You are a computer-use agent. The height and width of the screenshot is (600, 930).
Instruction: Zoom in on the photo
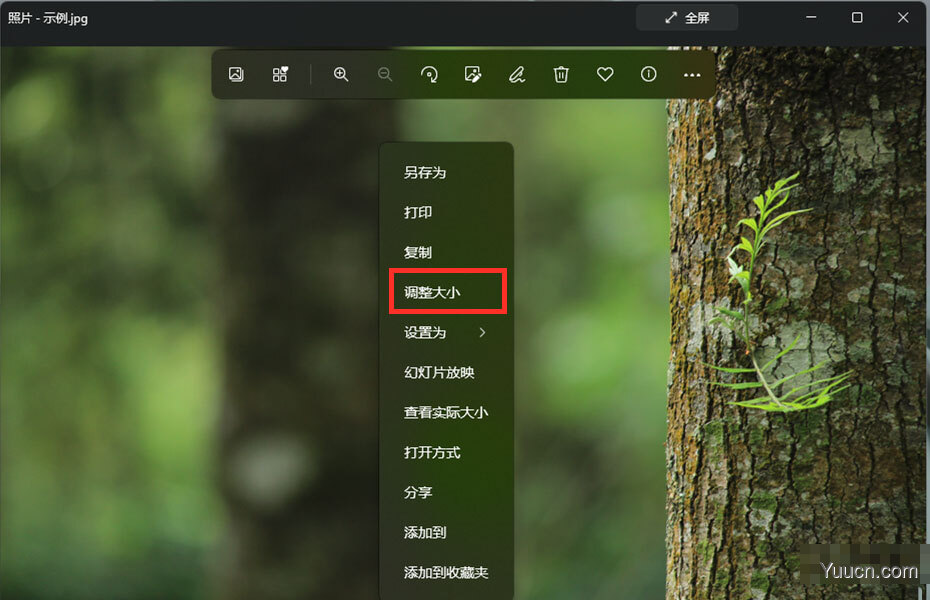click(x=341, y=75)
